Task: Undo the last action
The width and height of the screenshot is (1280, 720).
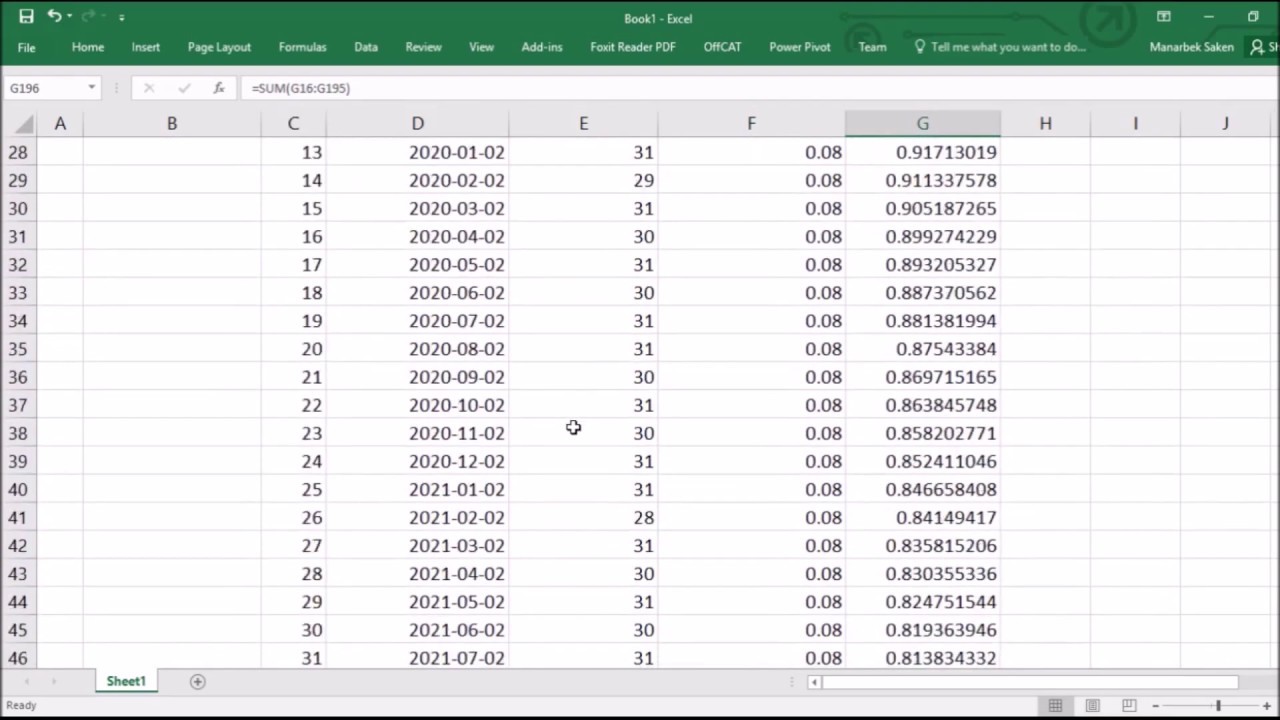Action: [53, 16]
